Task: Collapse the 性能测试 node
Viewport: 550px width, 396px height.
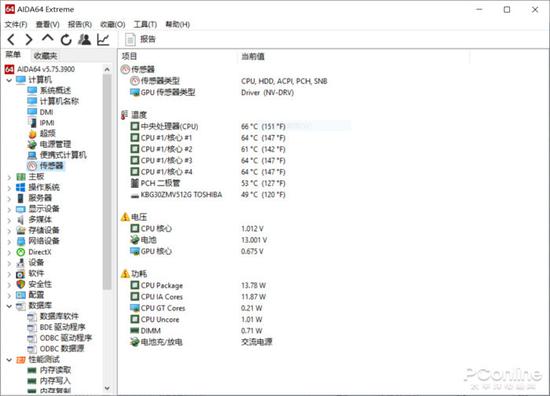Action: click(9, 360)
